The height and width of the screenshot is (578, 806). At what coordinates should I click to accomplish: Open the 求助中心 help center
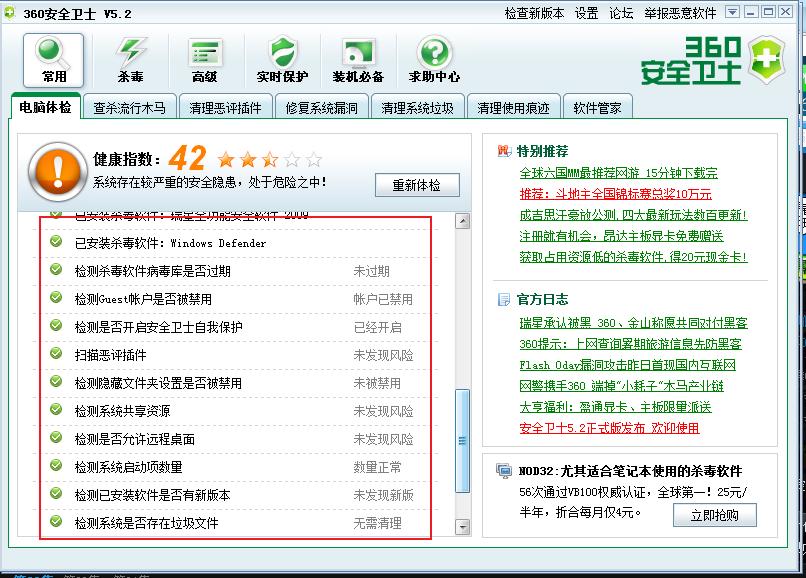pos(434,60)
